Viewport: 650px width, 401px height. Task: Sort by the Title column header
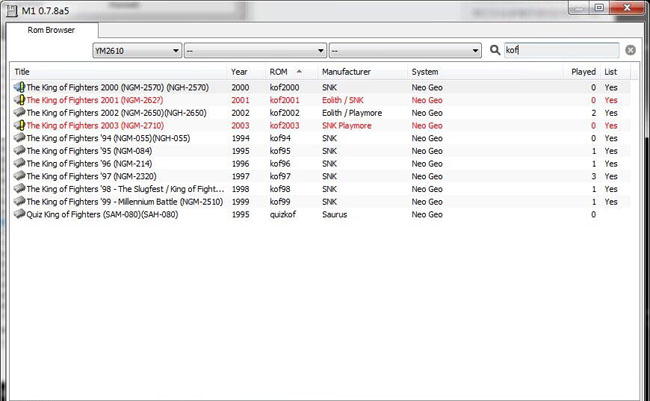tap(22, 72)
